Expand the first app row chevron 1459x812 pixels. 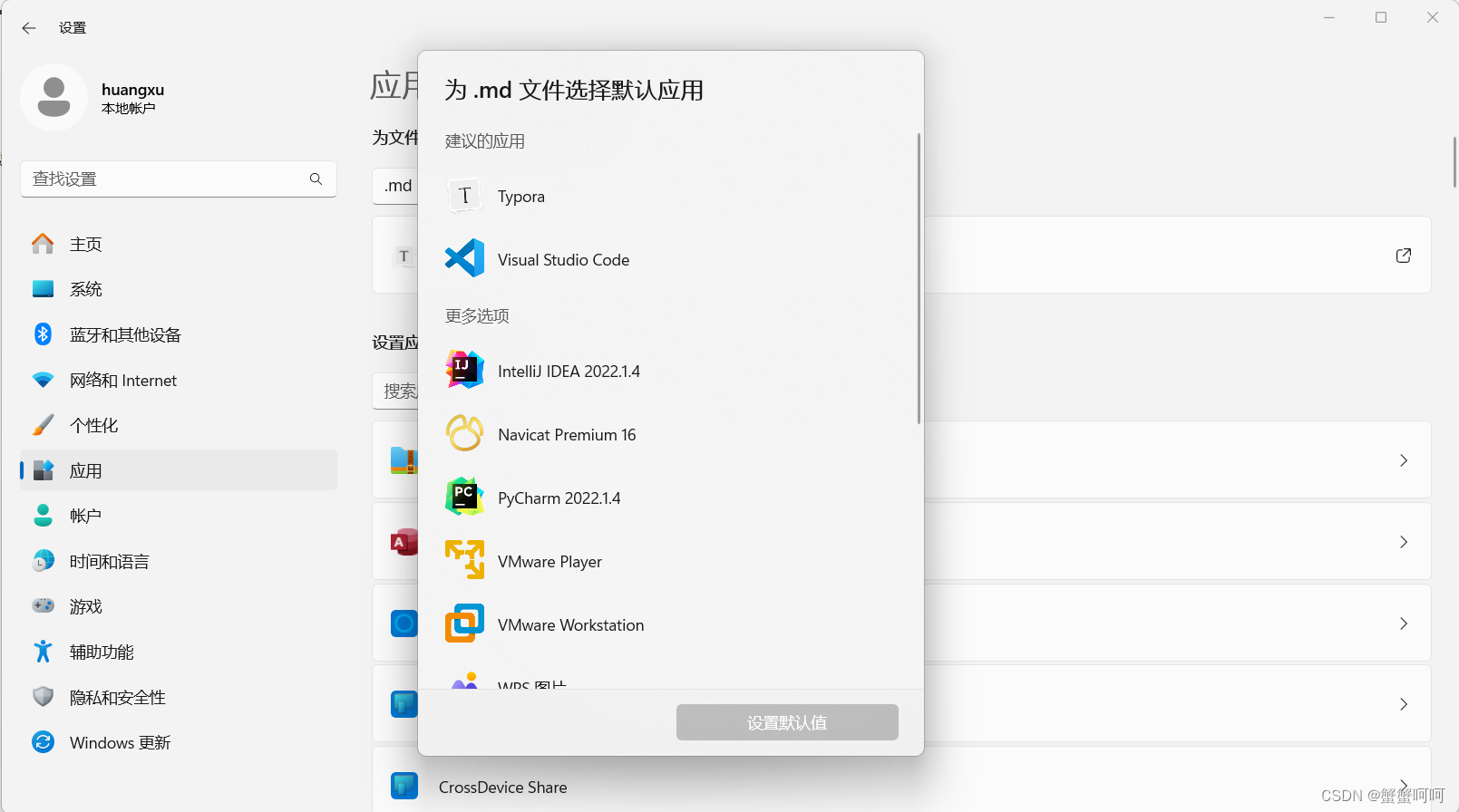[x=1404, y=460]
